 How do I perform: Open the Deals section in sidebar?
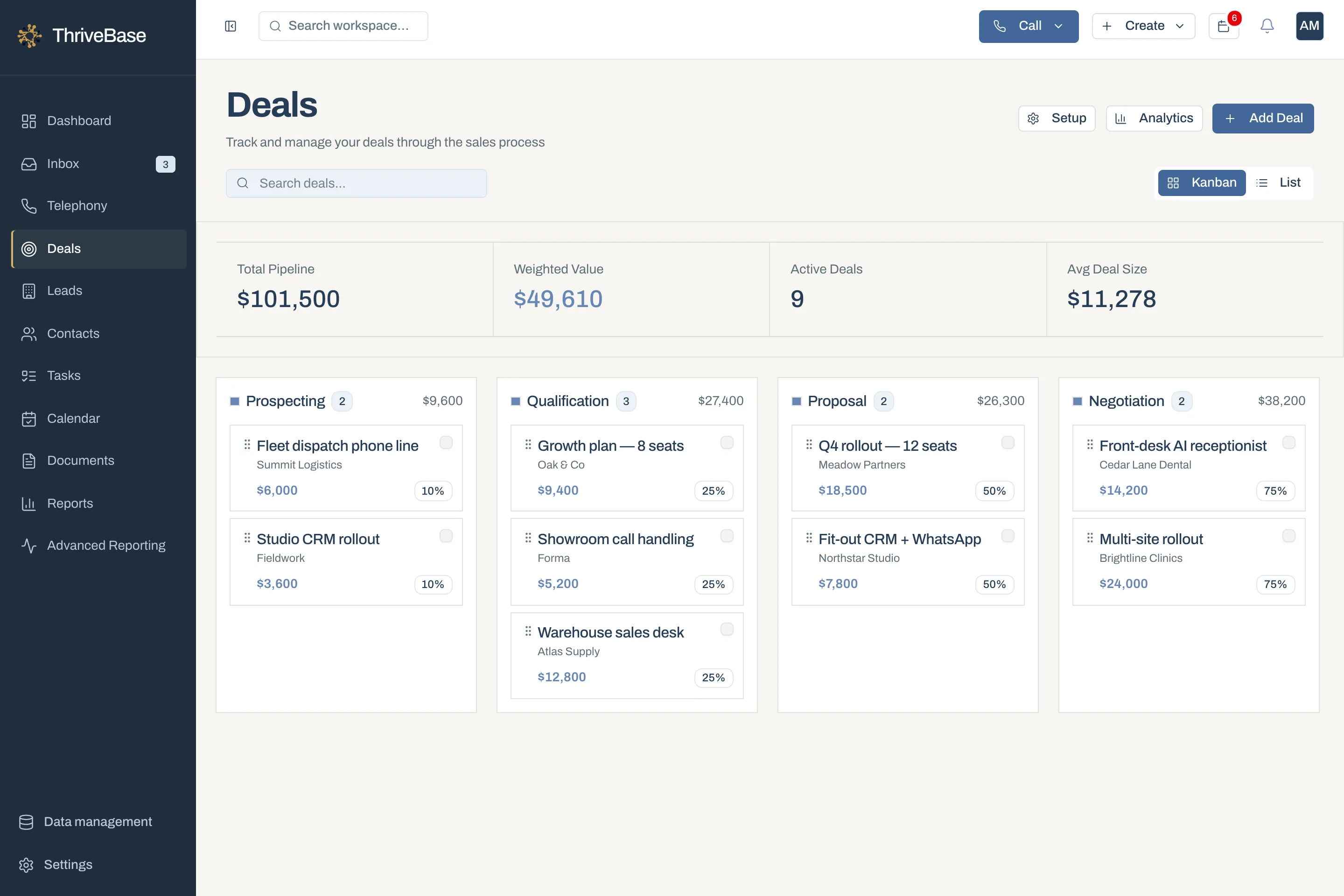[99, 249]
